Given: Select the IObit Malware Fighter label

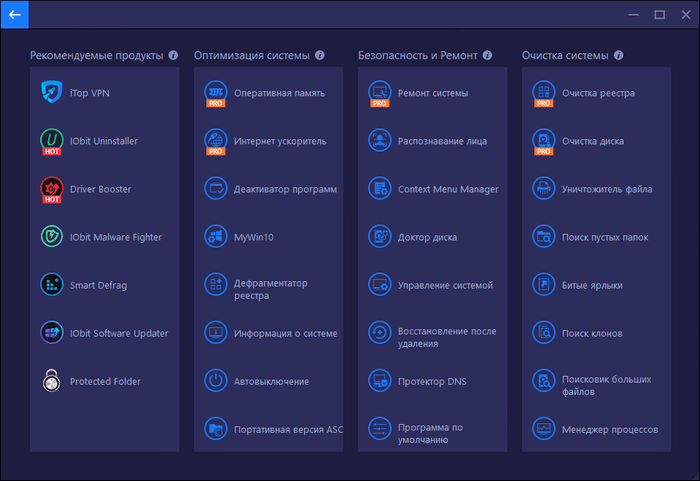Looking at the screenshot, I should [x=116, y=237].
